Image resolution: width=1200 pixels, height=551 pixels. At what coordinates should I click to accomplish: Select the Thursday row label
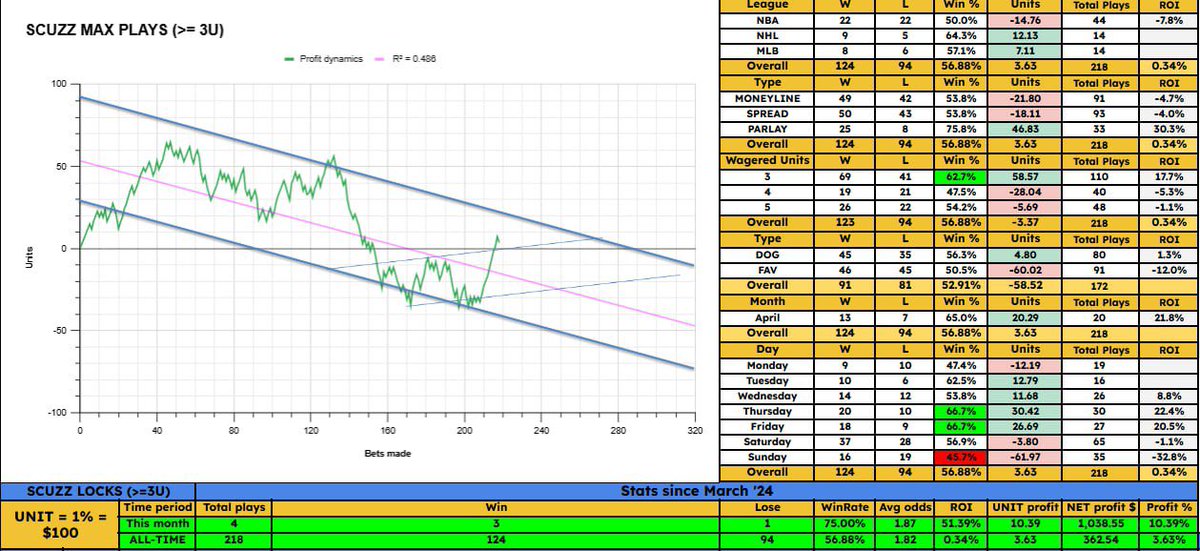tap(768, 412)
